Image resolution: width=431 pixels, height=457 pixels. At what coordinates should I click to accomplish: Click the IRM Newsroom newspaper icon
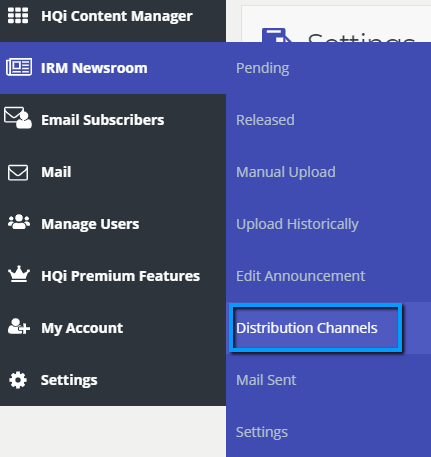pyautogui.click(x=19, y=67)
